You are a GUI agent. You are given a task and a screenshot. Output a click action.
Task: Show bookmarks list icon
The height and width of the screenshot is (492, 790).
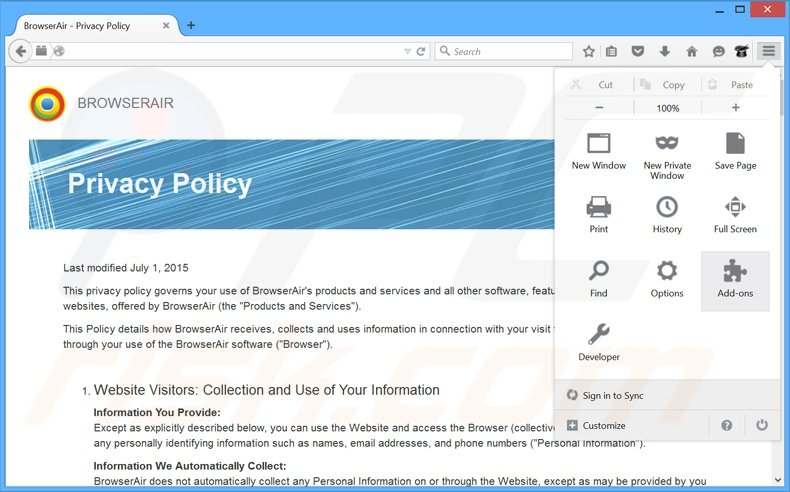[611, 51]
